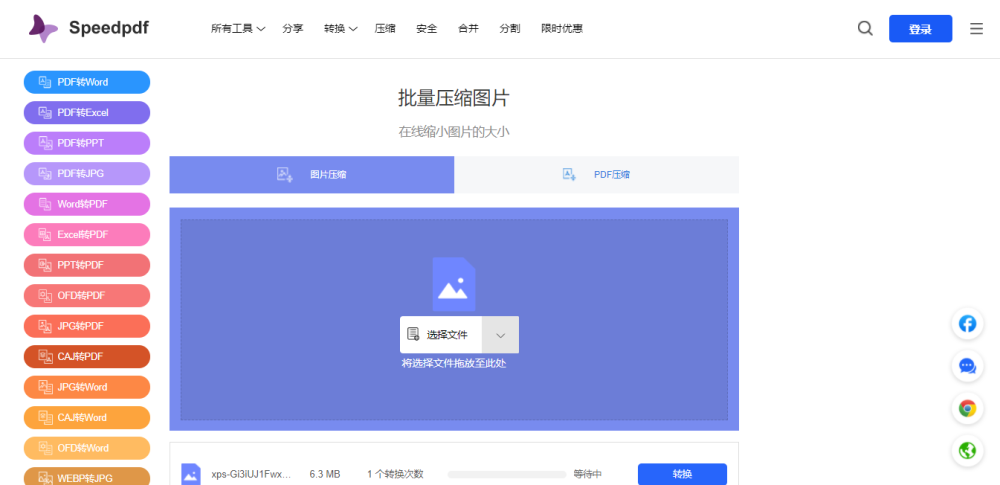1000x485 pixels.
Task: Open the 限时优惠 menu item
Action: 562,29
